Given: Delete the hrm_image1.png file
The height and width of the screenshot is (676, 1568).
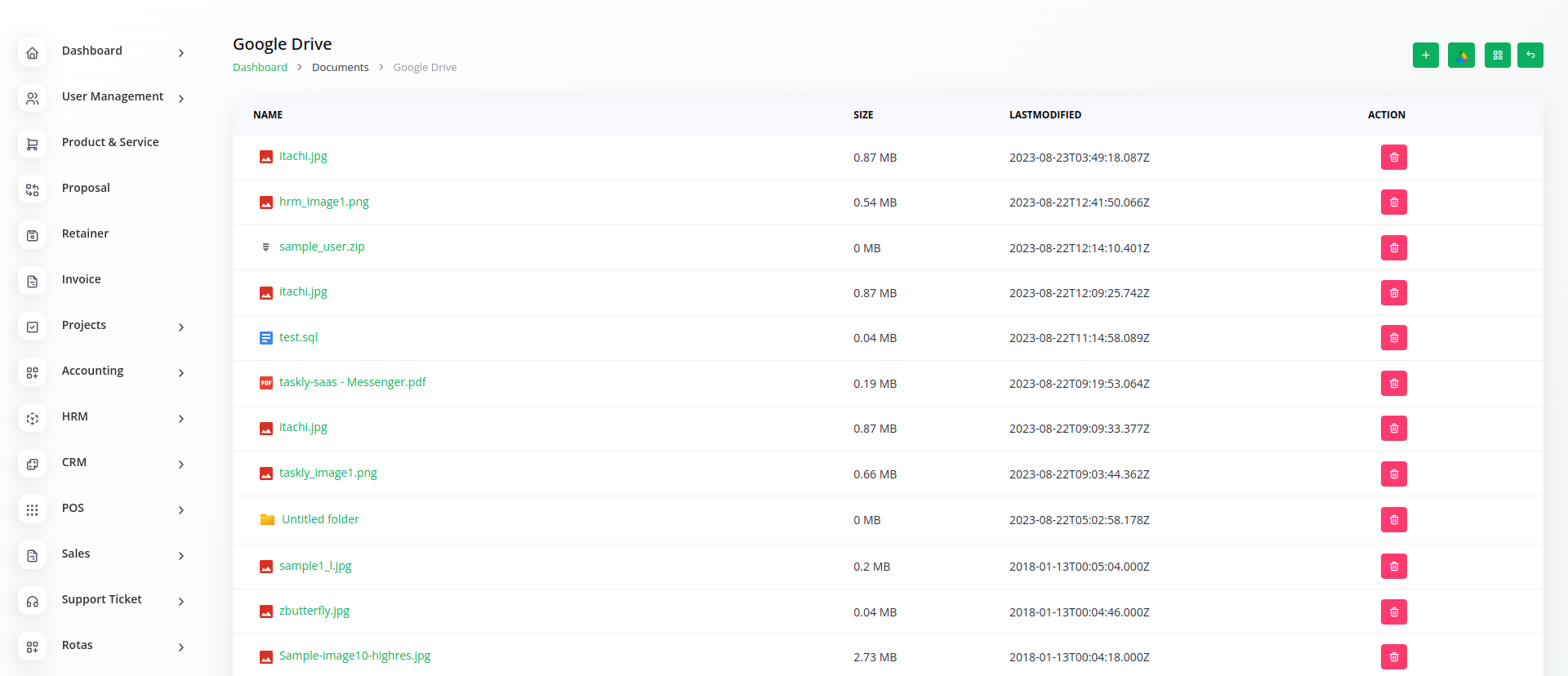Looking at the screenshot, I should [x=1393, y=202].
